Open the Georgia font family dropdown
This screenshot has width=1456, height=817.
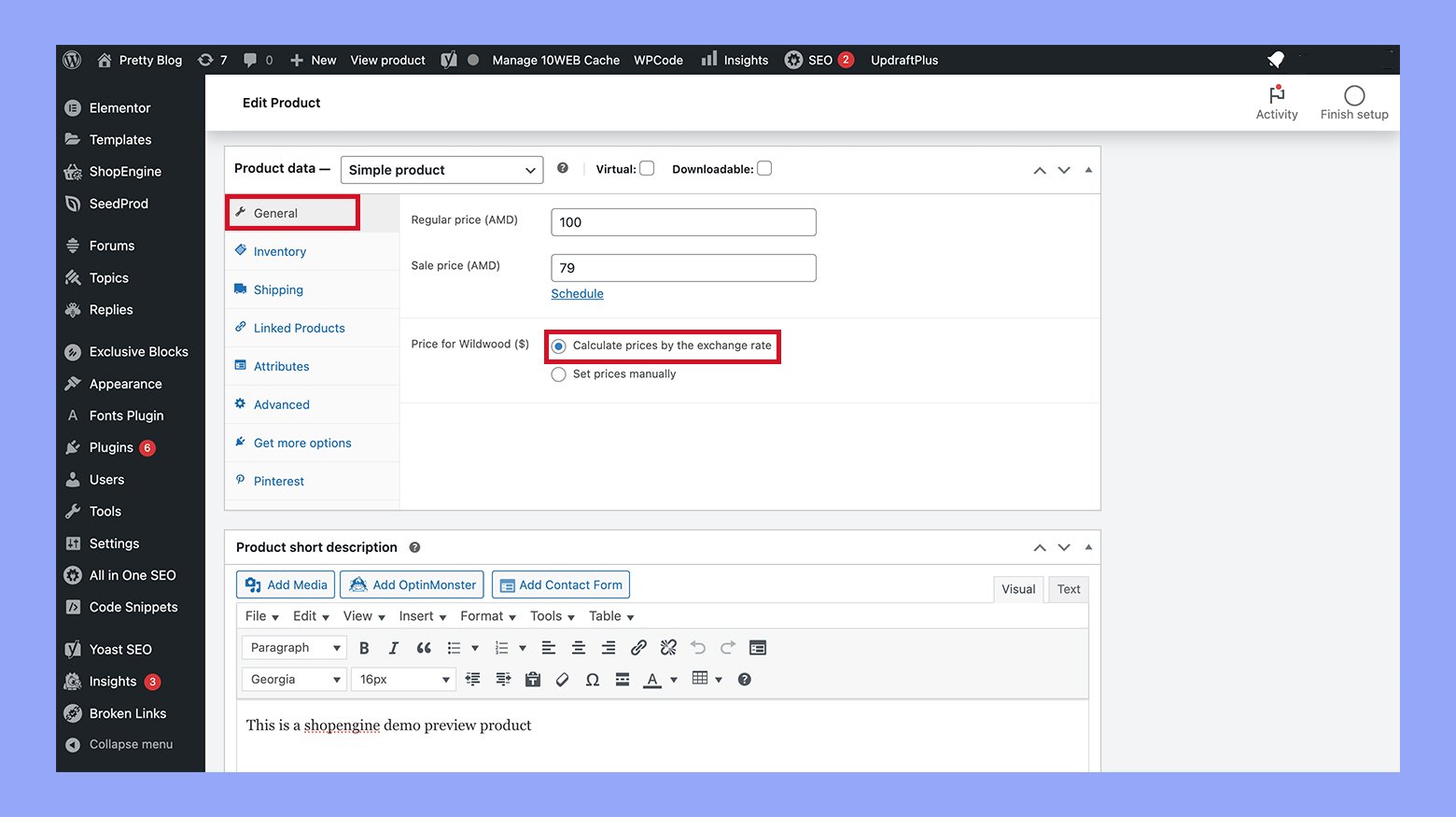(x=294, y=680)
